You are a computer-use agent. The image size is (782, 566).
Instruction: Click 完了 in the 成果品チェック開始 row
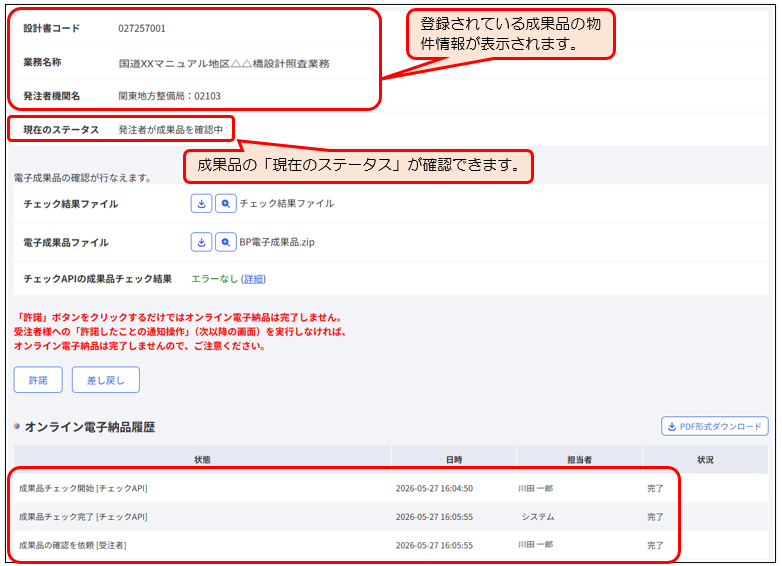(655, 488)
